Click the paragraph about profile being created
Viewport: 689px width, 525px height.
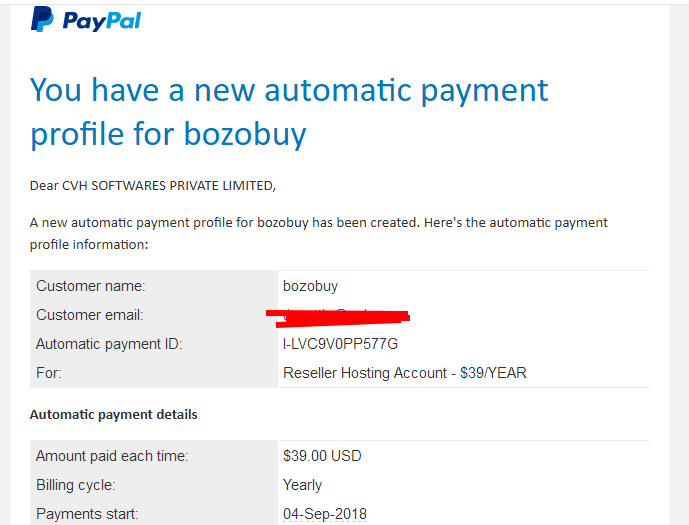coord(319,233)
